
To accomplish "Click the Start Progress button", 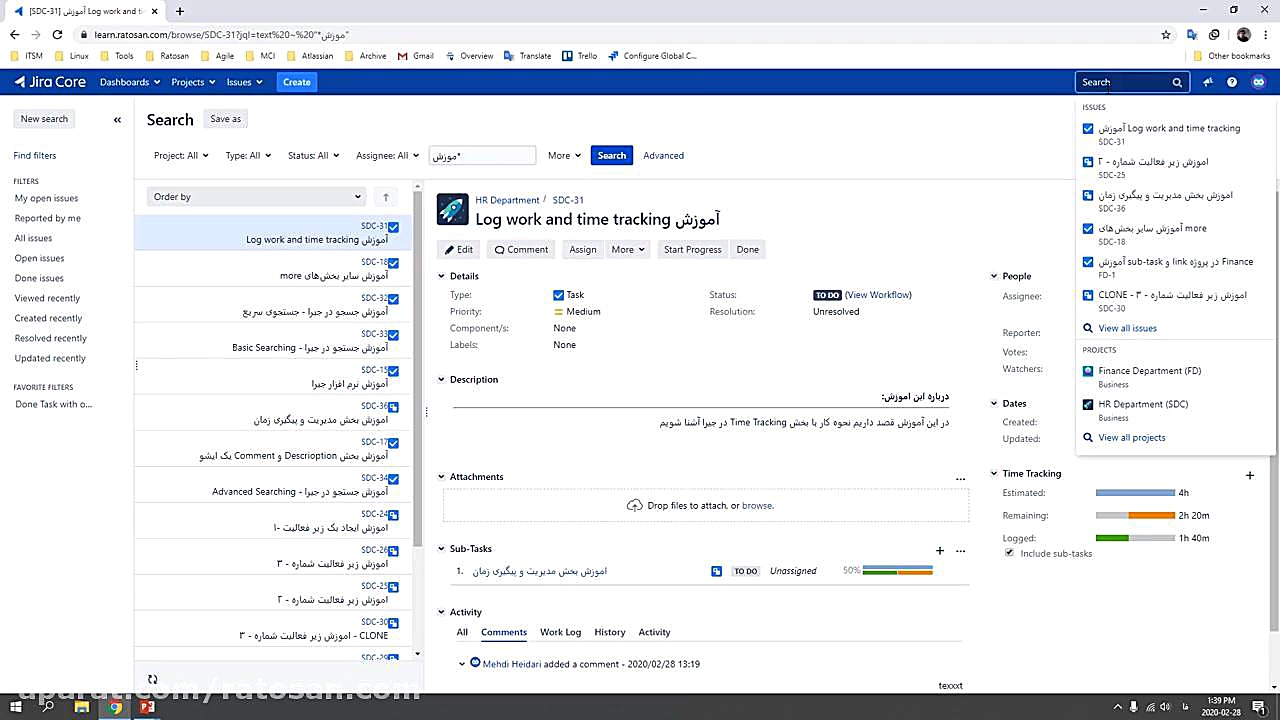I will pyautogui.click(x=692, y=249).
